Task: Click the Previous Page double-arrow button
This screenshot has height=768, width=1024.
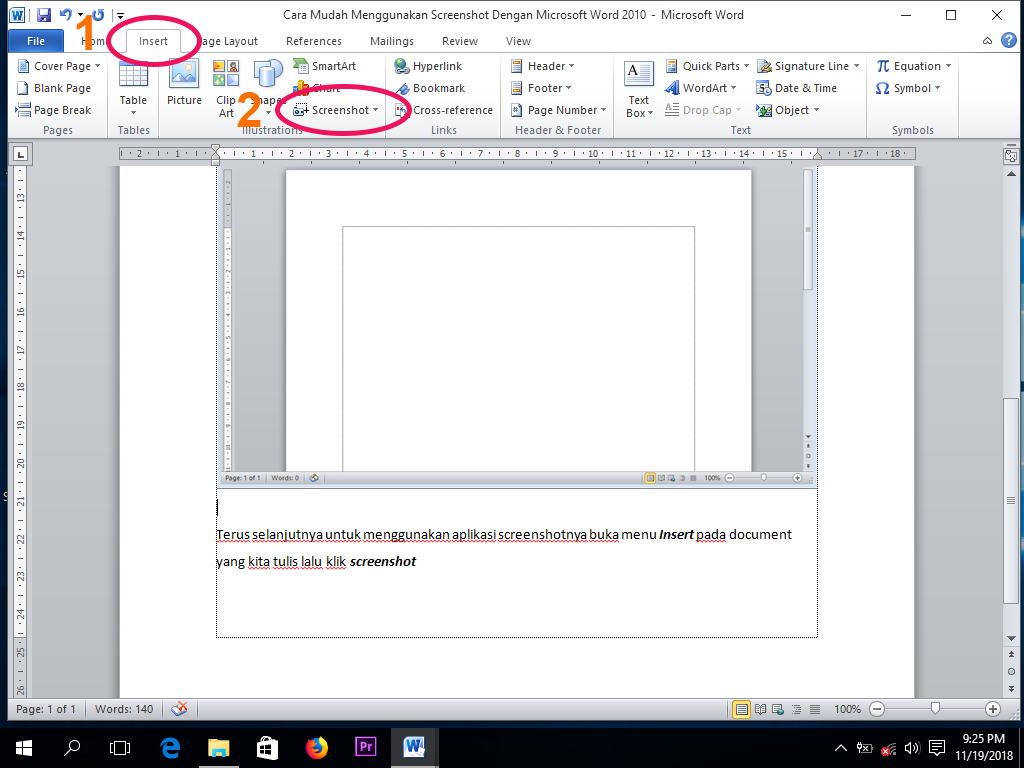Action: coord(1011,654)
